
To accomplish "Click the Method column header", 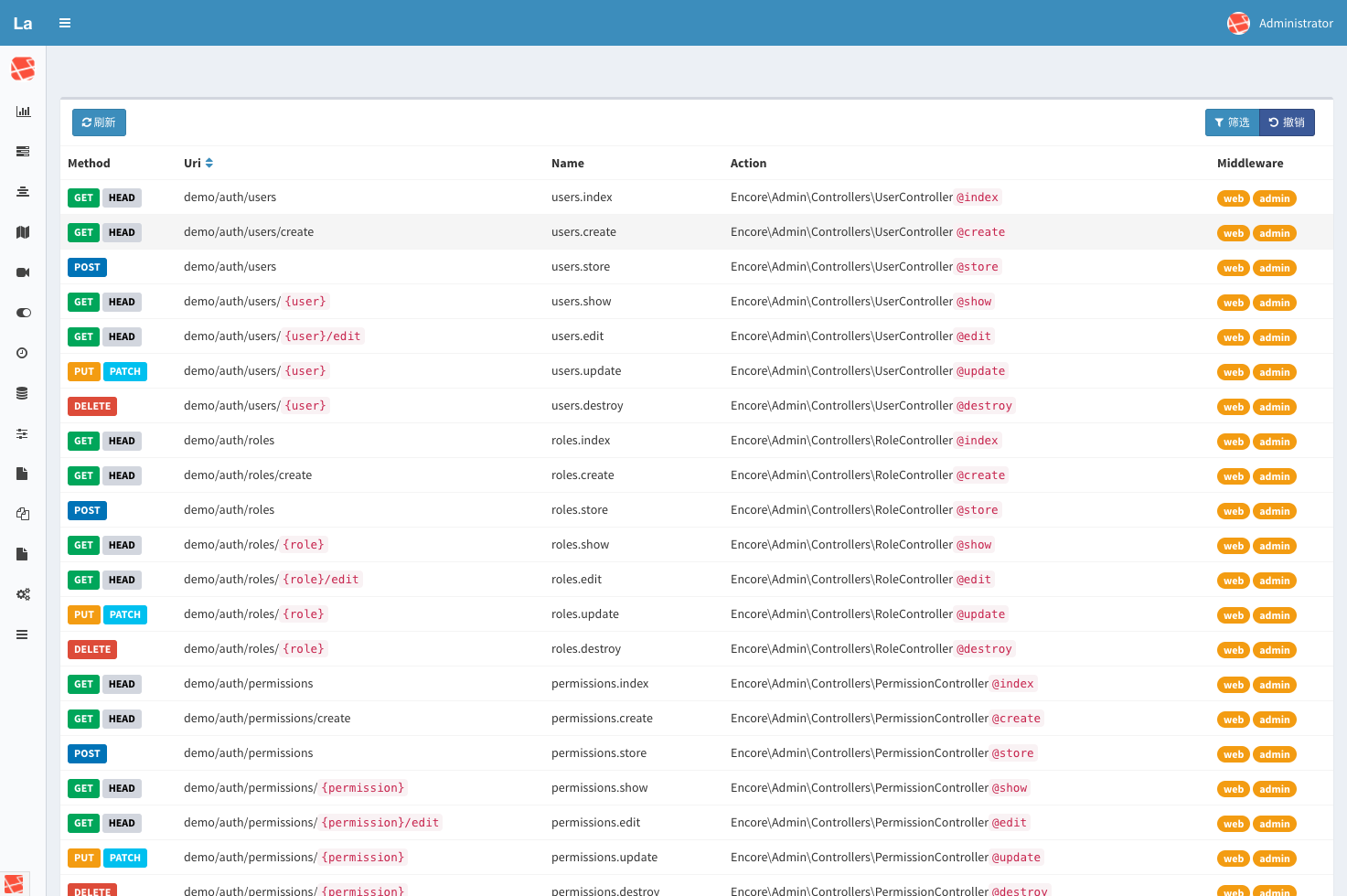I will pyautogui.click(x=89, y=164).
